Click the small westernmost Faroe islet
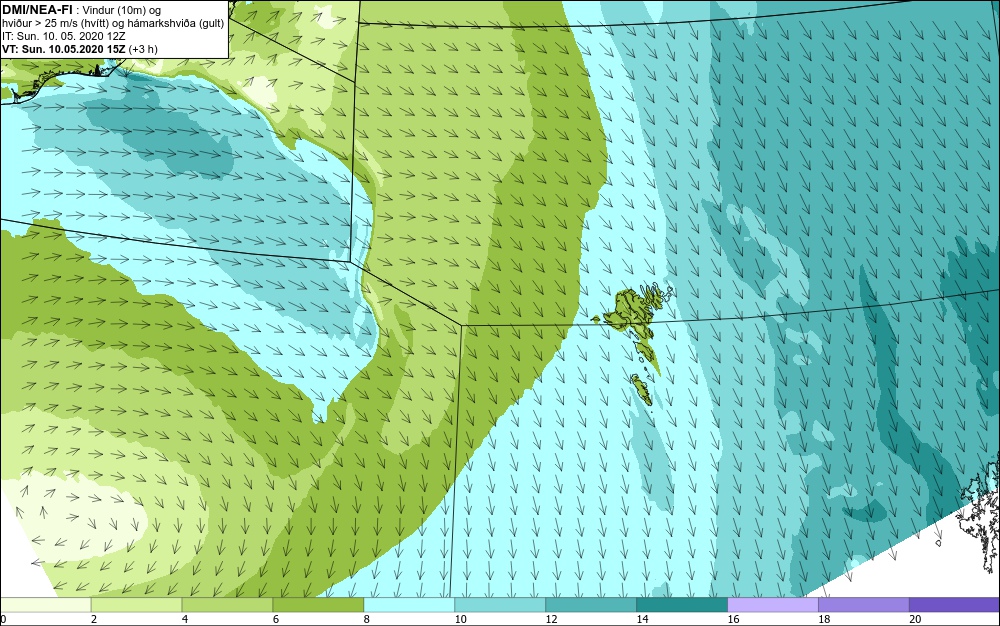This screenshot has height=626, width=1000. coord(596,319)
